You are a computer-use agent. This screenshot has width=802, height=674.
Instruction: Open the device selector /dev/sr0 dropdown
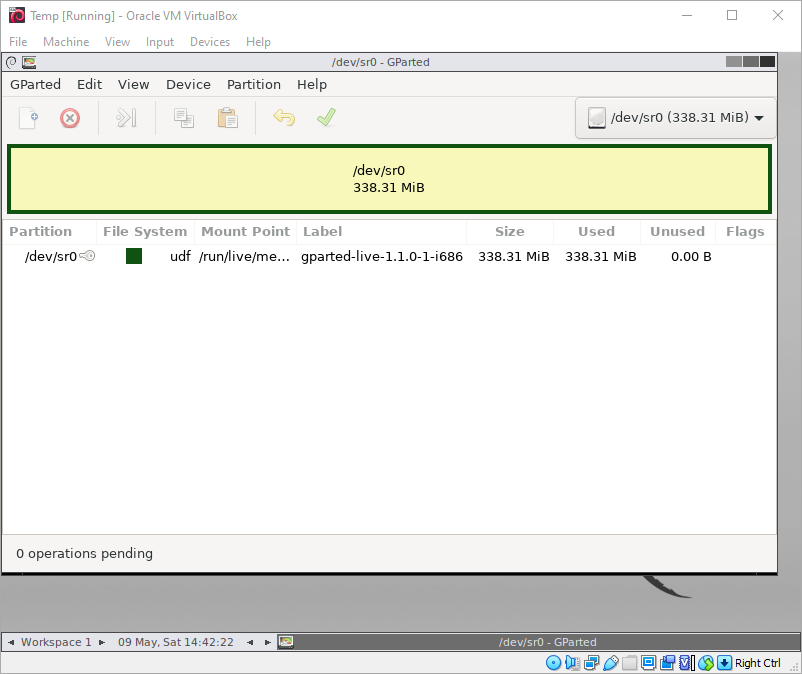coord(675,118)
